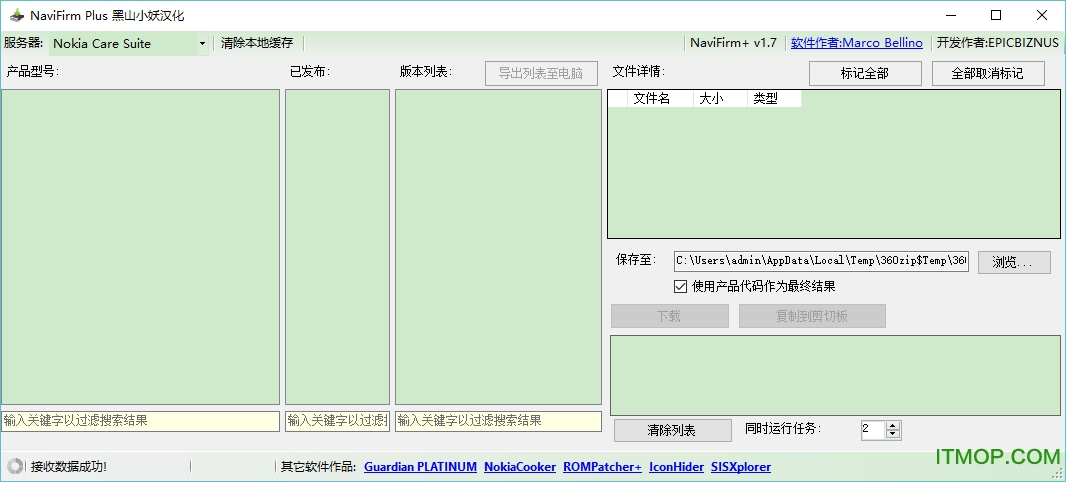Focus the 保存至 save path field
This screenshot has height=482, width=1066.
pyautogui.click(x=821, y=261)
